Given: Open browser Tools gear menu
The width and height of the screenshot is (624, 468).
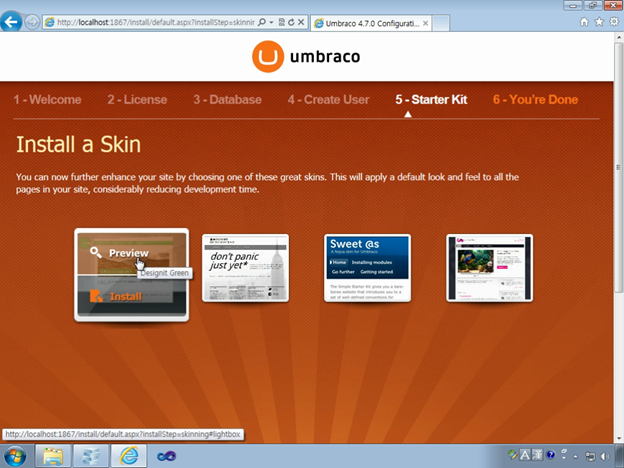Looking at the screenshot, I should [614, 22].
